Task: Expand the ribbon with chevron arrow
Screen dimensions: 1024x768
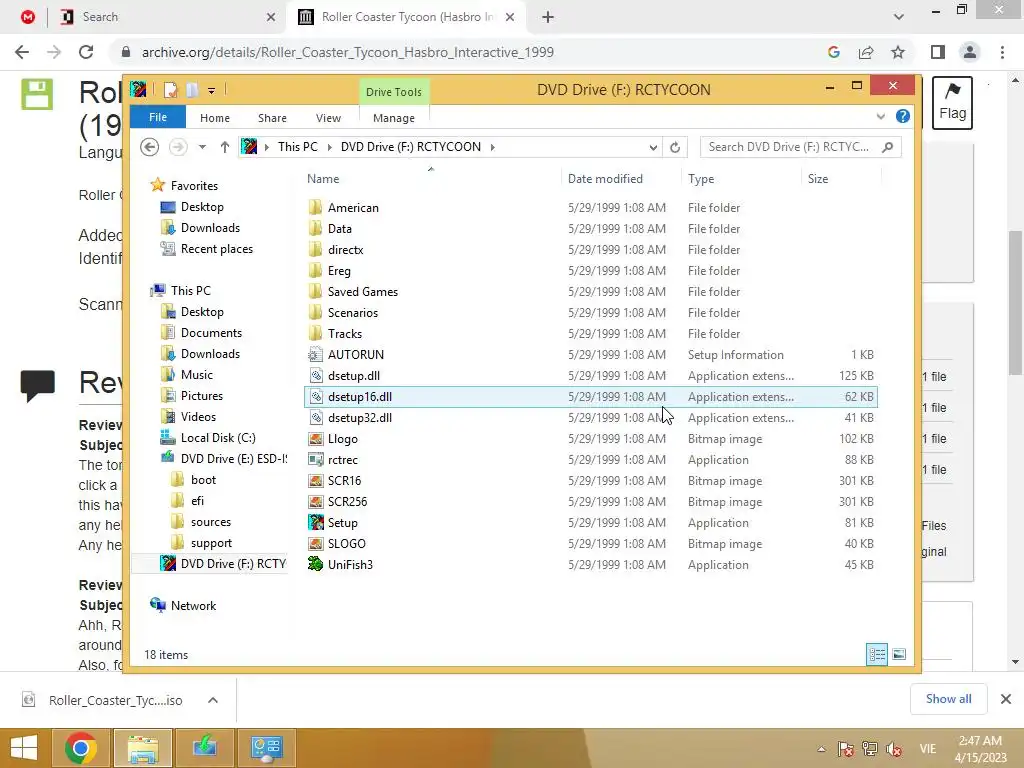Action: (x=880, y=116)
